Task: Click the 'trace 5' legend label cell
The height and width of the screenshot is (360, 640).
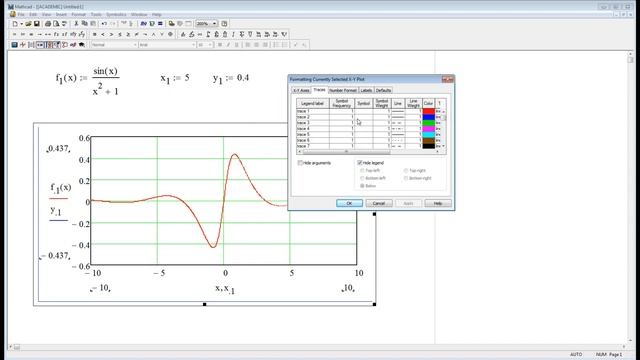Action: pyautogui.click(x=313, y=134)
